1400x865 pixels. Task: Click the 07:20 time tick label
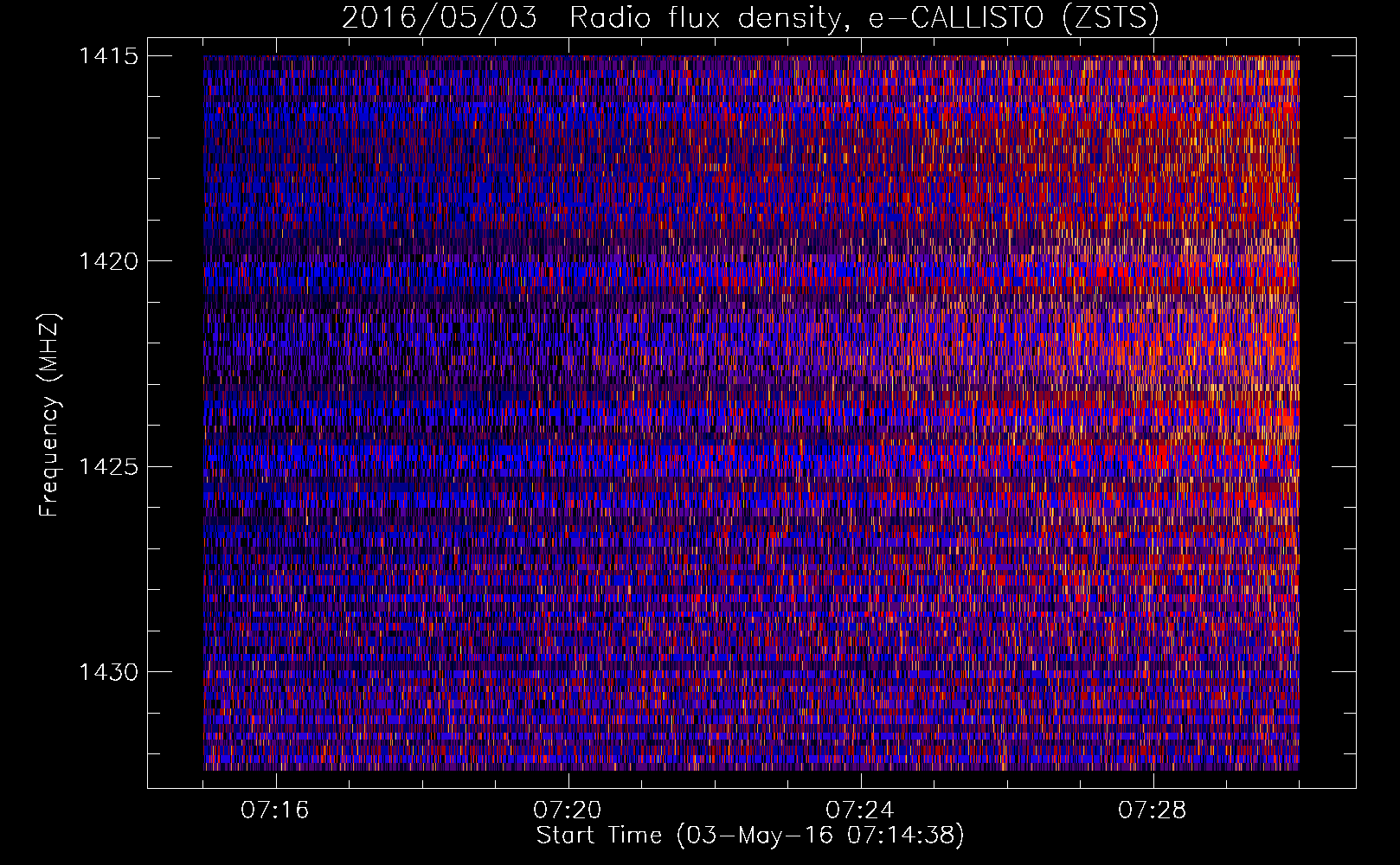pyautogui.click(x=567, y=811)
